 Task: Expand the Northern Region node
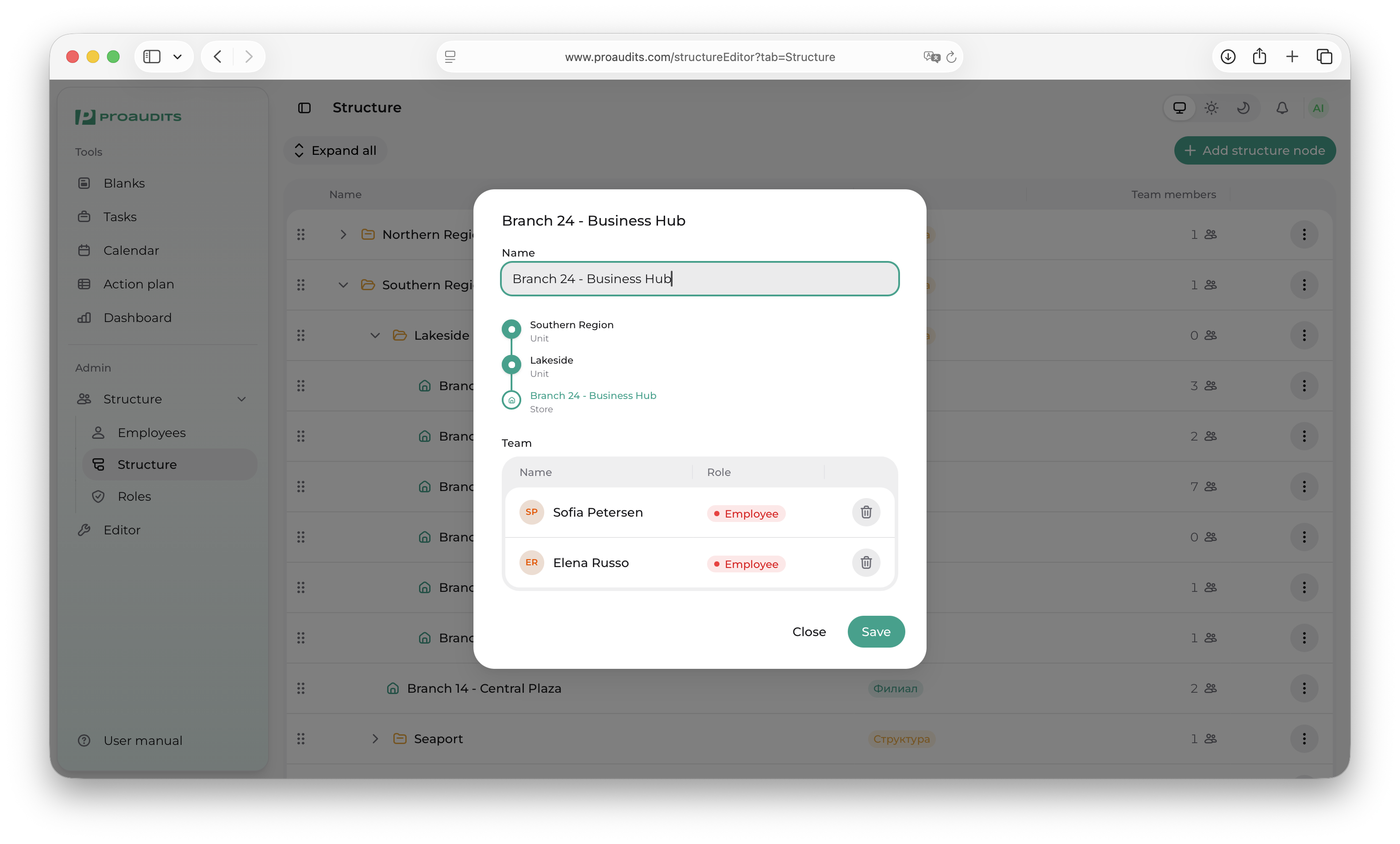tap(343, 234)
